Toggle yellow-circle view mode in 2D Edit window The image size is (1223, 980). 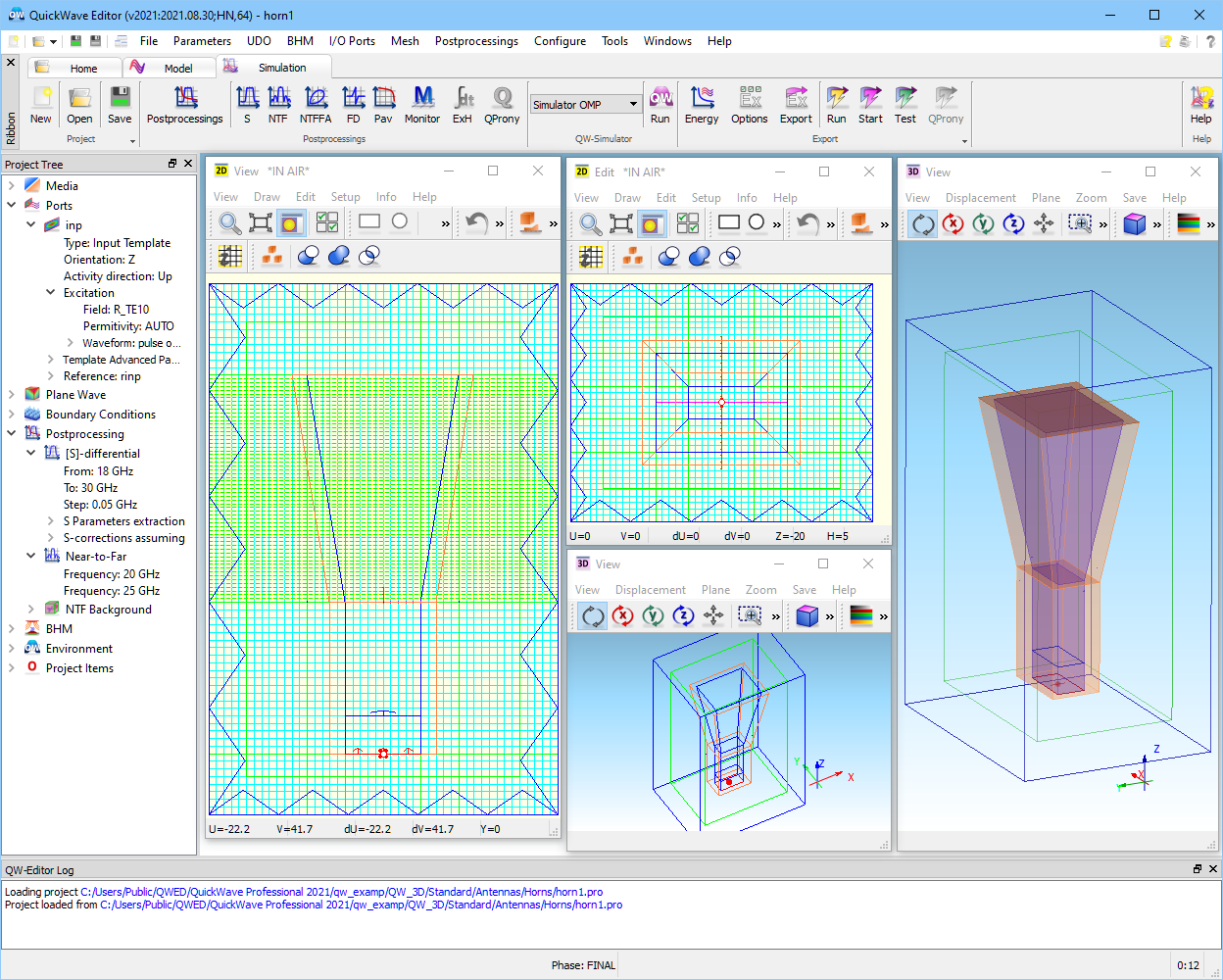[651, 222]
